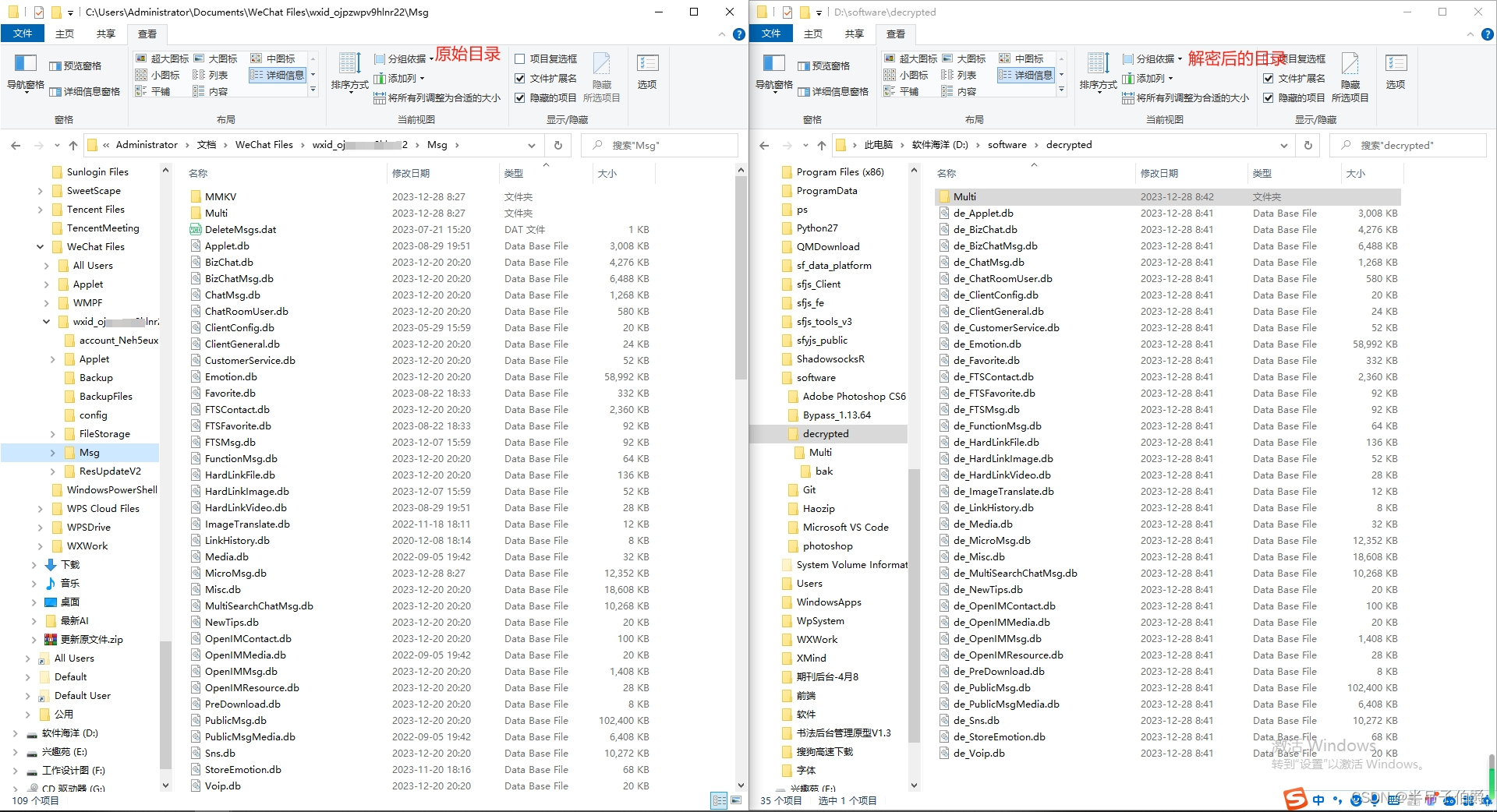Select medium icons view in left window
The image size is (1497, 812).
[273, 58]
